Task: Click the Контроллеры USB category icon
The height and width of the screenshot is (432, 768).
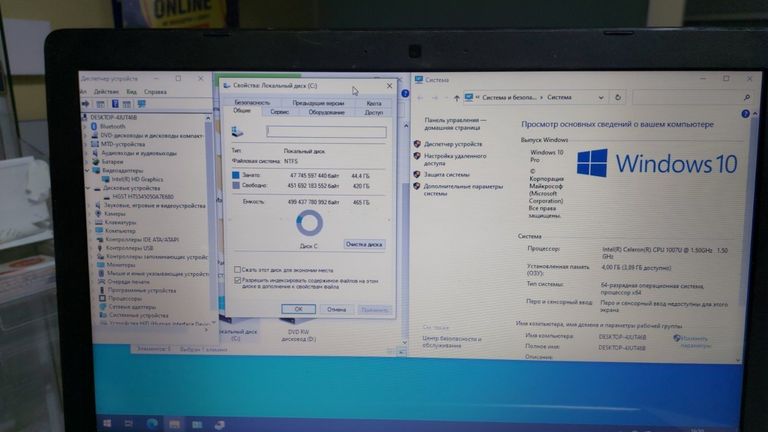Action: [x=99, y=248]
